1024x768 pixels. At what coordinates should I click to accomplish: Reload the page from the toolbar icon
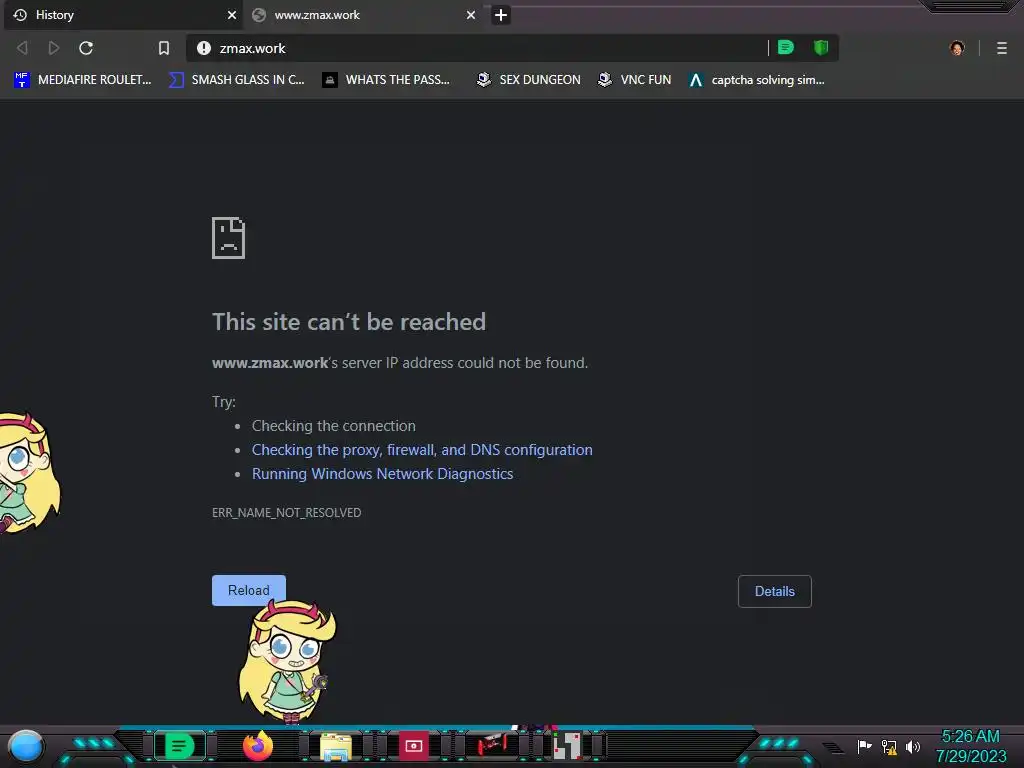point(86,48)
